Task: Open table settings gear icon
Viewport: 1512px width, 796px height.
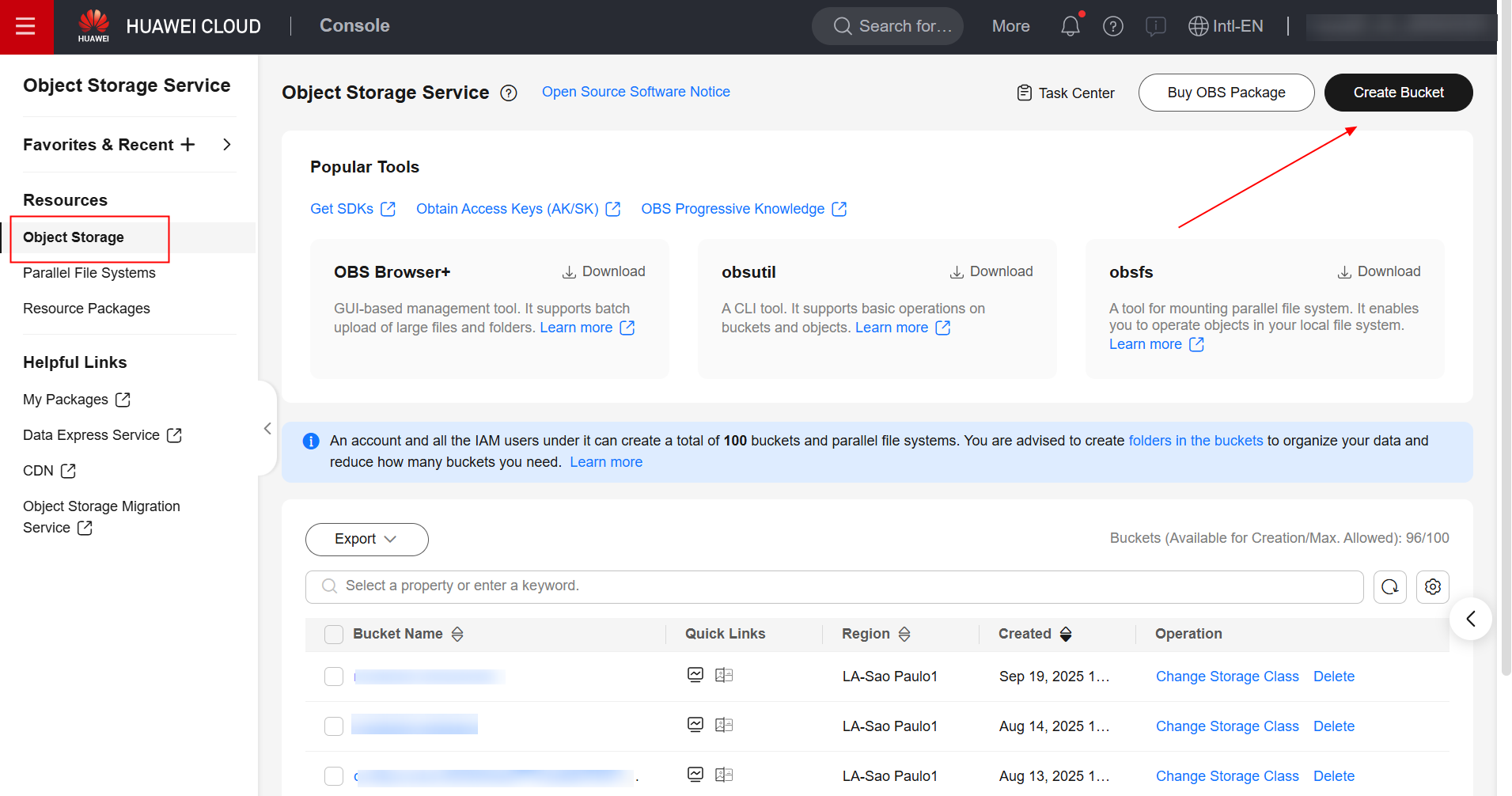Action: pyautogui.click(x=1432, y=587)
